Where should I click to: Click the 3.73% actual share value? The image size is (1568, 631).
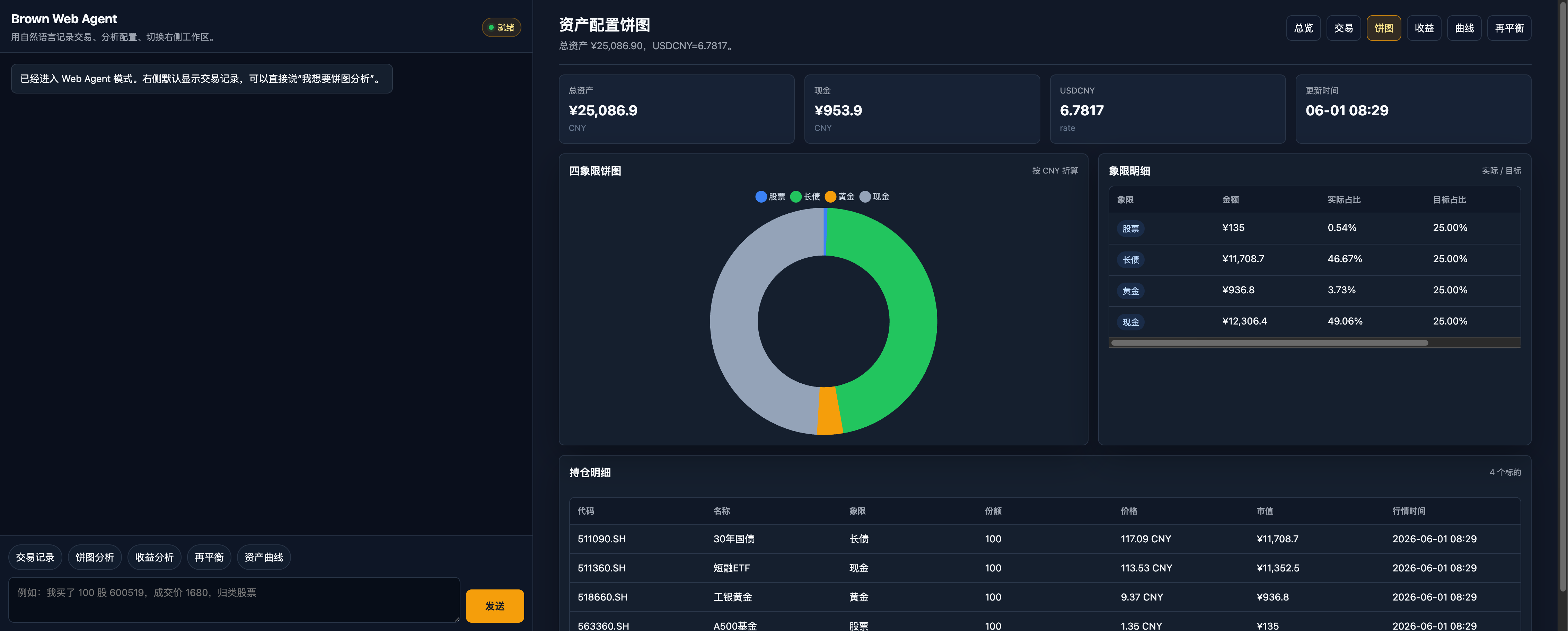click(1341, 290)
